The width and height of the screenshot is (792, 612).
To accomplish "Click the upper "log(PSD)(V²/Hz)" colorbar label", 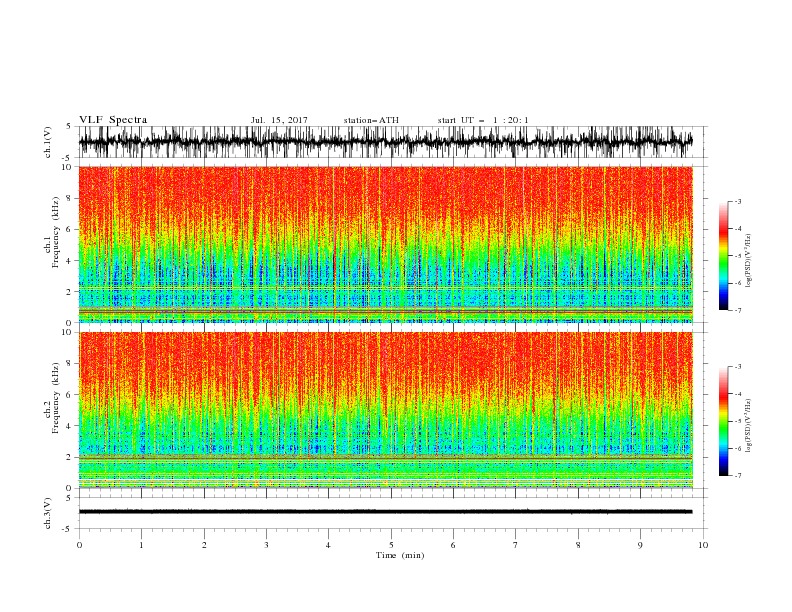I will [749, 261].
